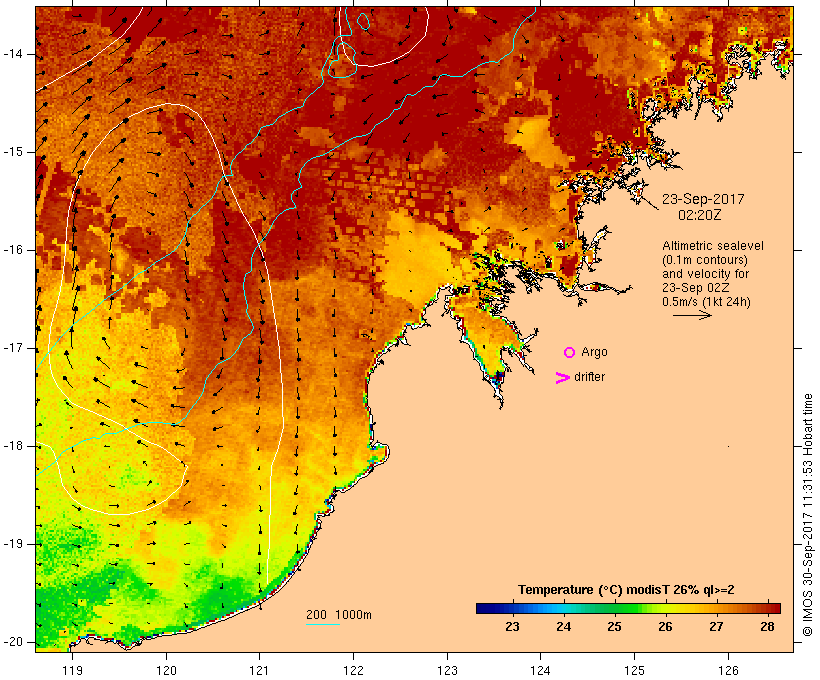Click the 'Argo' legend label

pos(595,353)
